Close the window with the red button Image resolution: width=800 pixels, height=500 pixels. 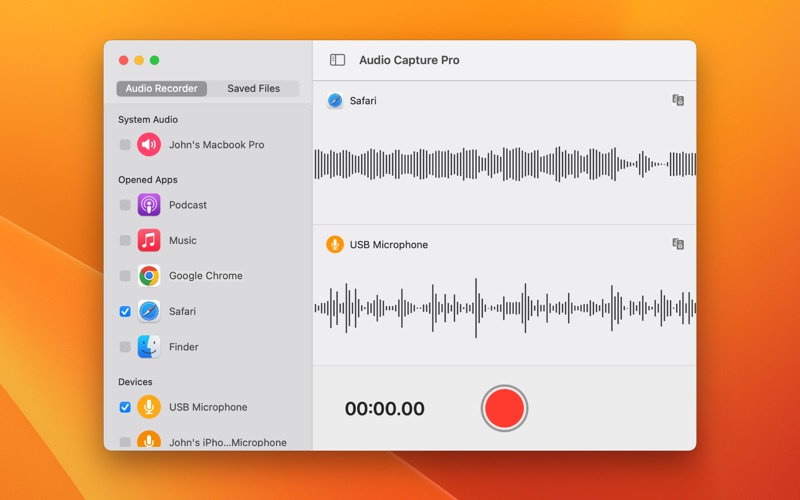[123, 60]
